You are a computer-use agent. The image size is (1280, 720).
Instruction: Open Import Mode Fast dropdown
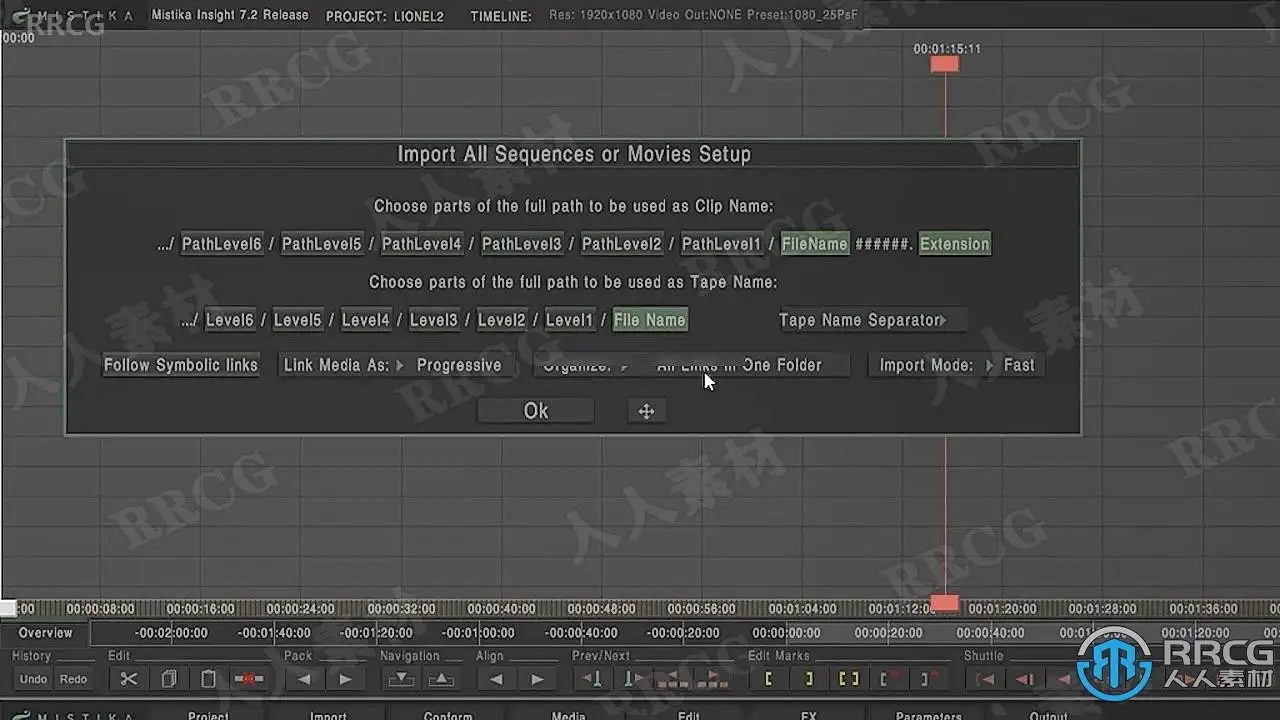point(957,365)
